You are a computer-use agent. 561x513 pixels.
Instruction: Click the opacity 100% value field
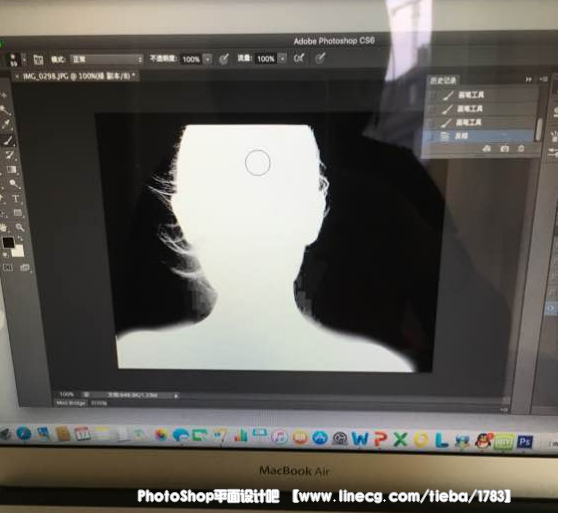pyautogui.click(x=191, y=59)
